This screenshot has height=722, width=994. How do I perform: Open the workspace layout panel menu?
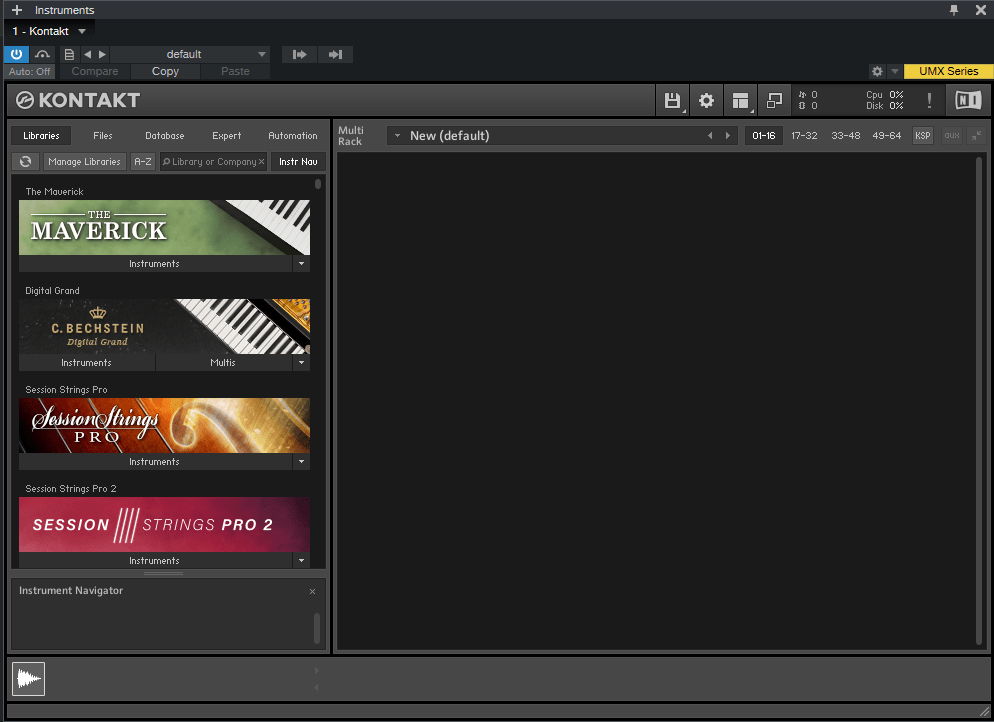tap(740, 100)
